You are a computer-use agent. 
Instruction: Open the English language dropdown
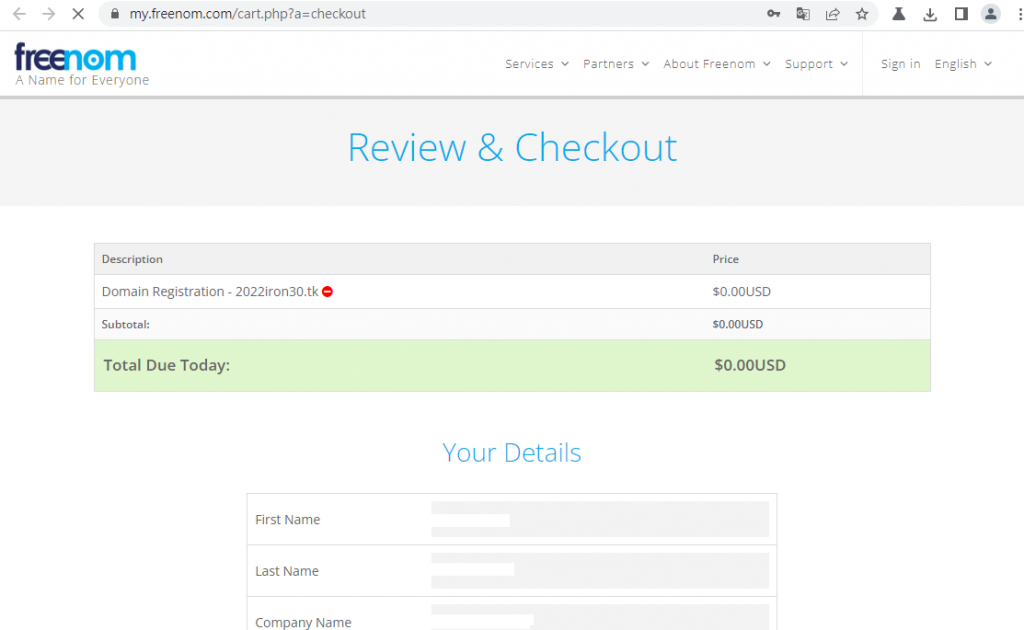tap(963, 64)
